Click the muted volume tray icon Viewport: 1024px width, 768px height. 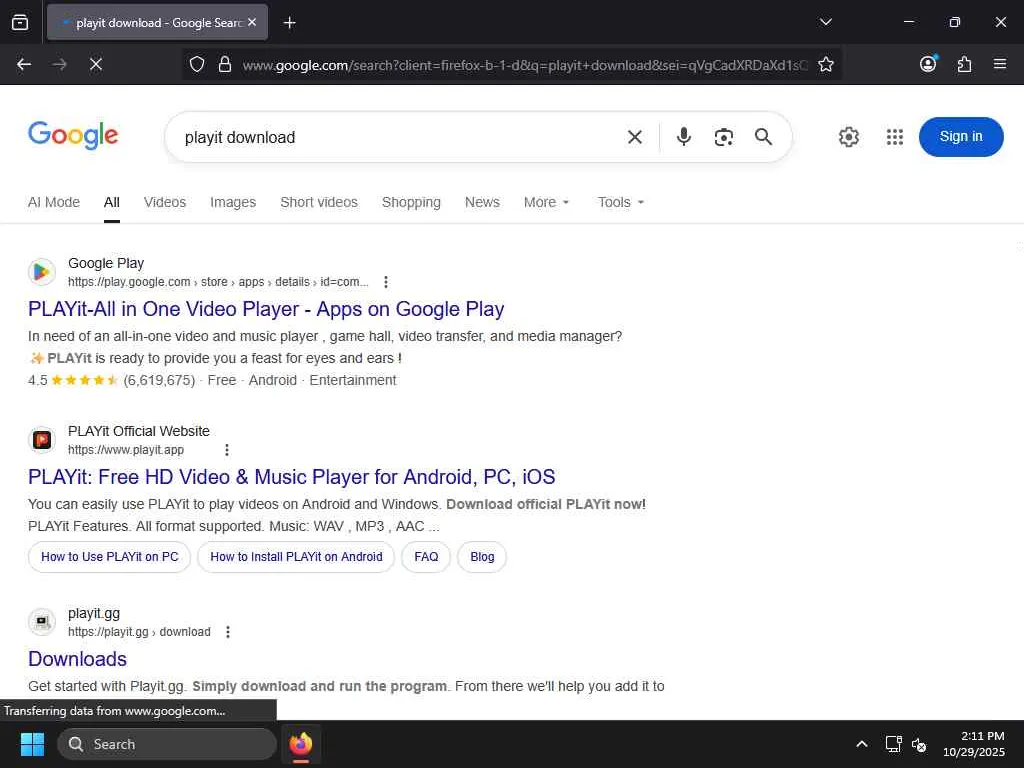coord(919,744)
